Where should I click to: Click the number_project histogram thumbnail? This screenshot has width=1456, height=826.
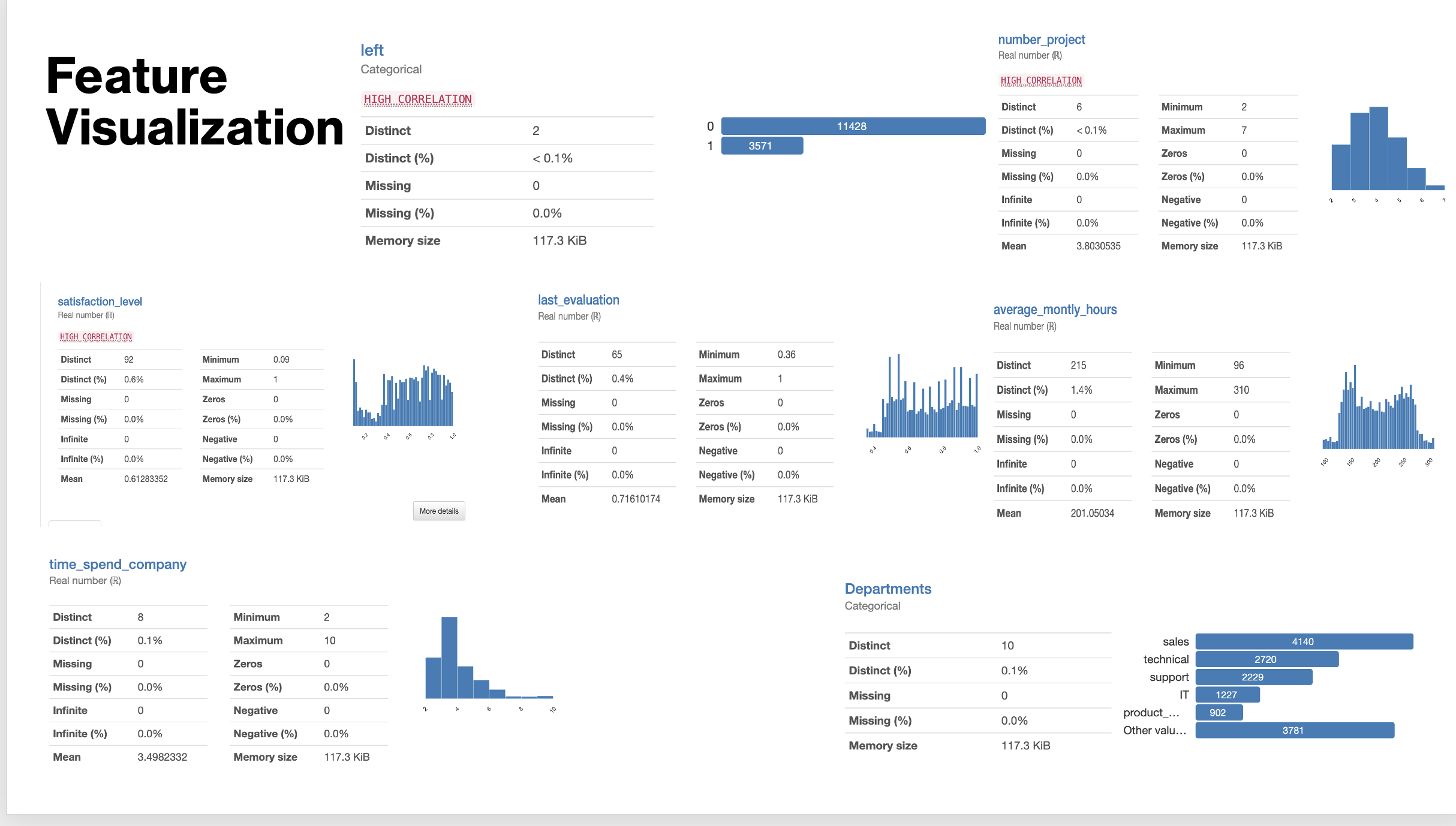1388,153
